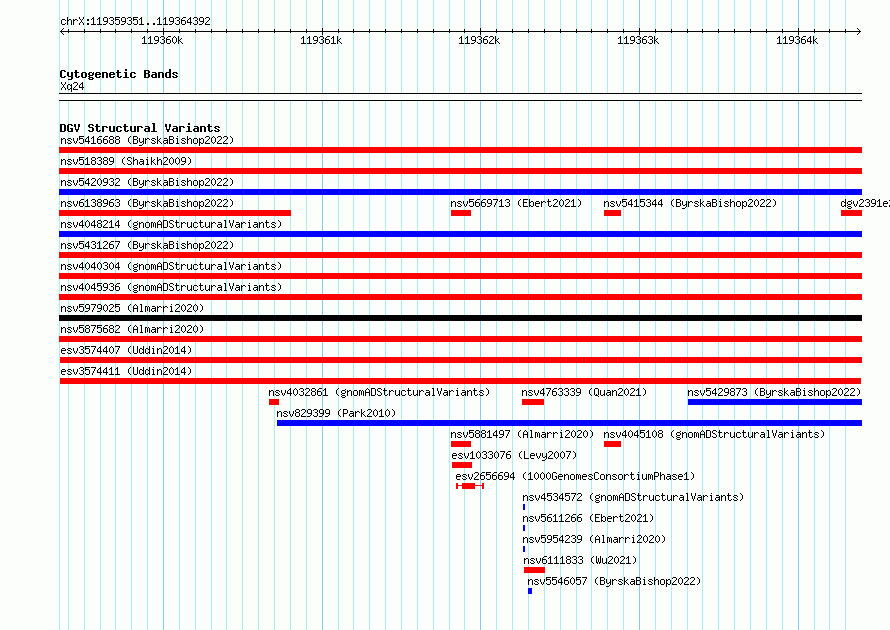Open variant nsv6111833 (Wu2021) label

[580, 560]
